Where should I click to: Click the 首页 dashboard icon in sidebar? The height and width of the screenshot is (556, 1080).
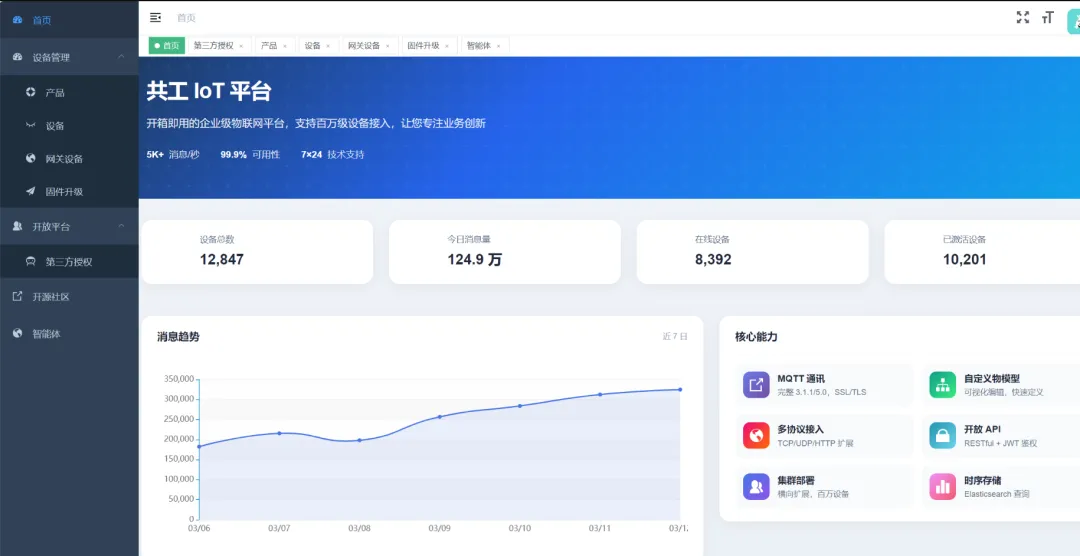18,20
